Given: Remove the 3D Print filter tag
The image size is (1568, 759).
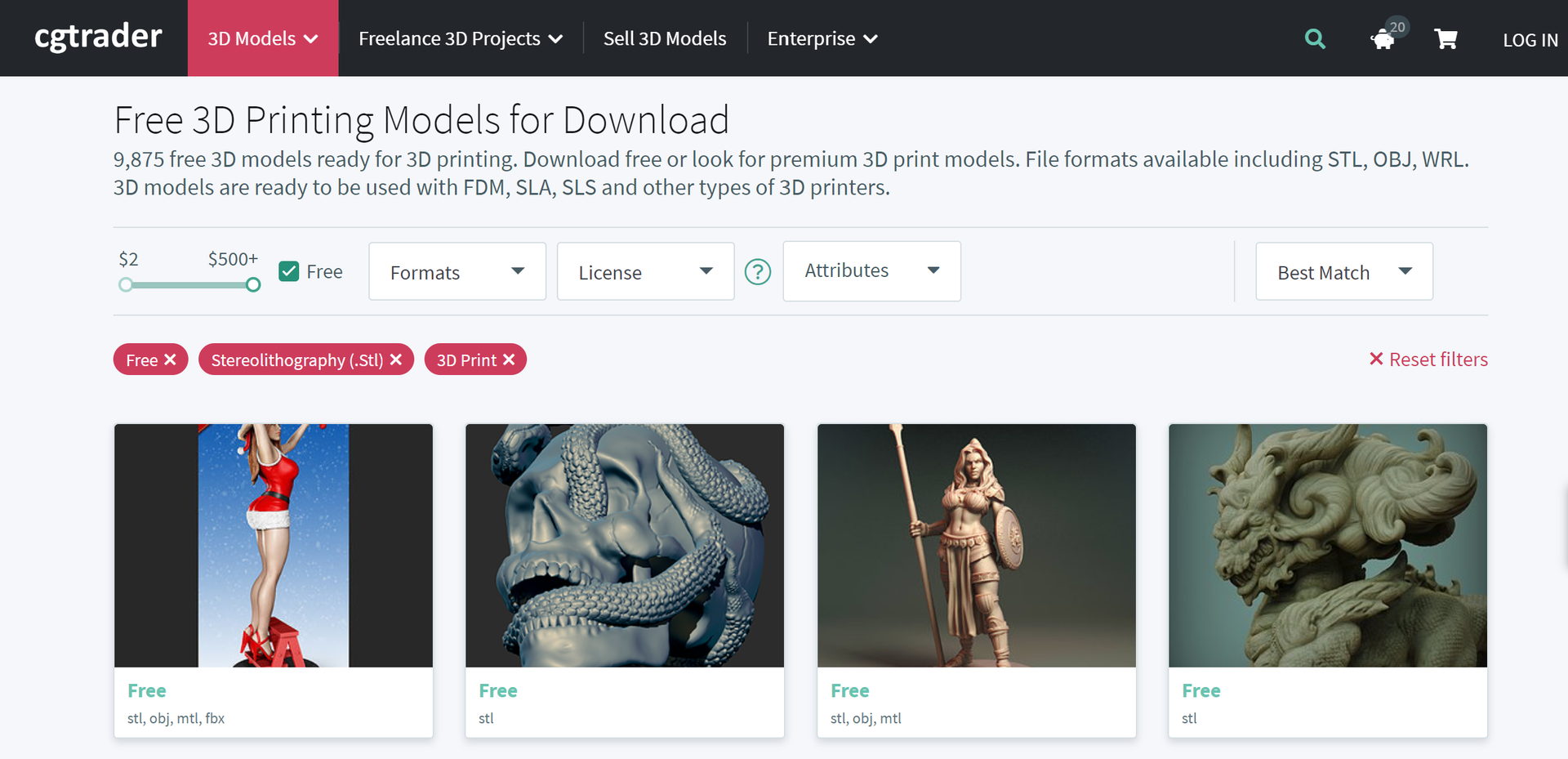Looking at the screenshot, I should pos(509,359).
